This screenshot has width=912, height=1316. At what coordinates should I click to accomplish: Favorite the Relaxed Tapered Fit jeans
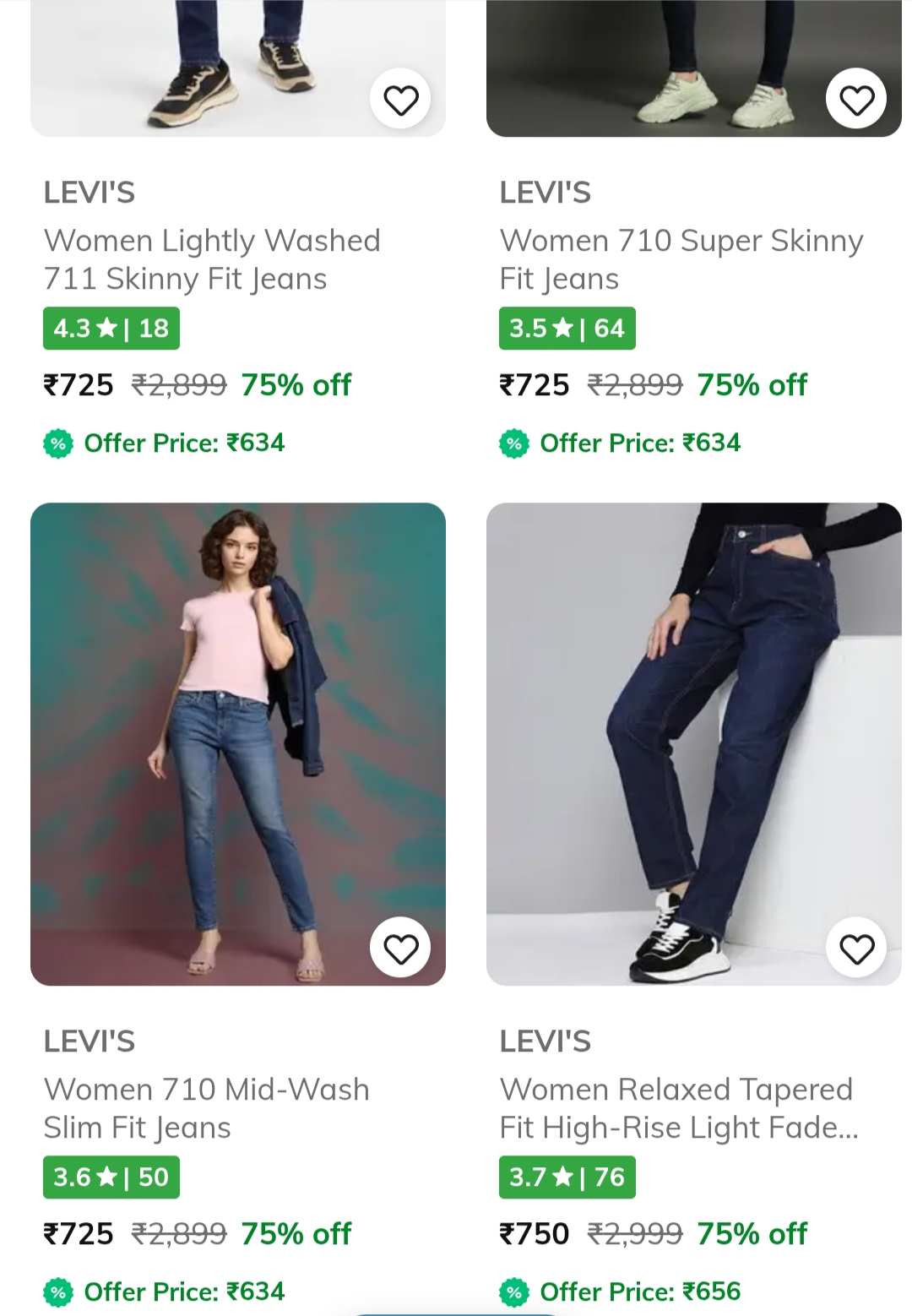pos(856,949)
